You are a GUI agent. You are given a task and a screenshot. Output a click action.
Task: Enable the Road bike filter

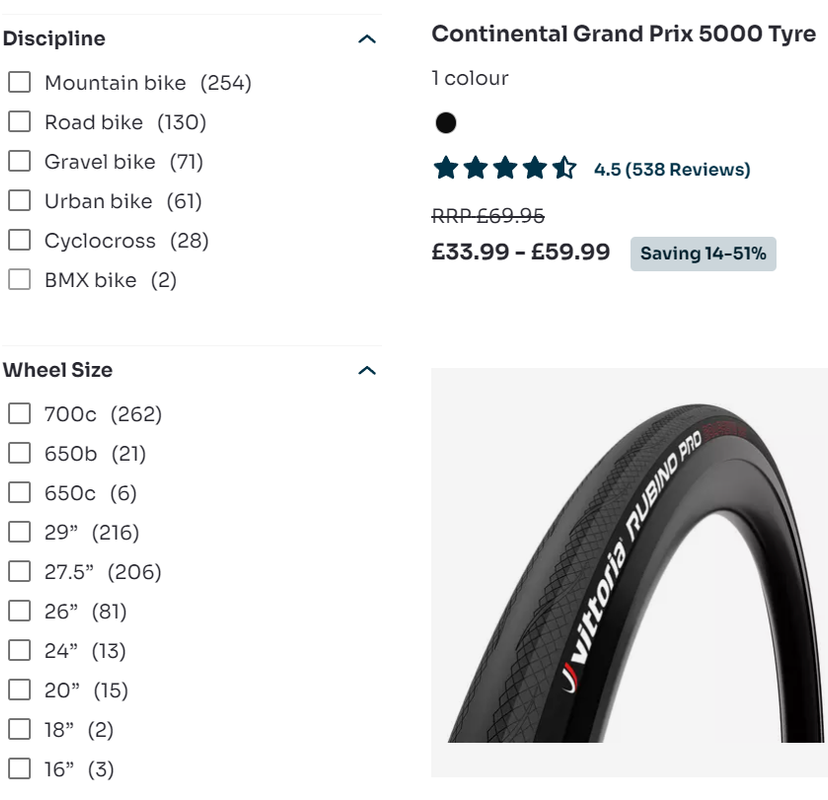pyautogui.click(x=20, y=122)
